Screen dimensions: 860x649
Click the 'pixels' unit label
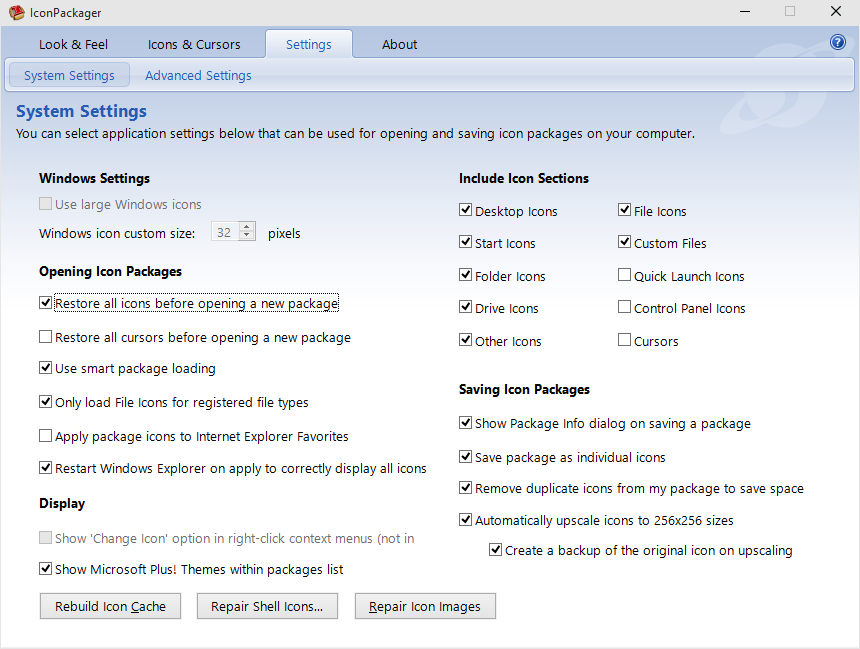pos(284,234)
